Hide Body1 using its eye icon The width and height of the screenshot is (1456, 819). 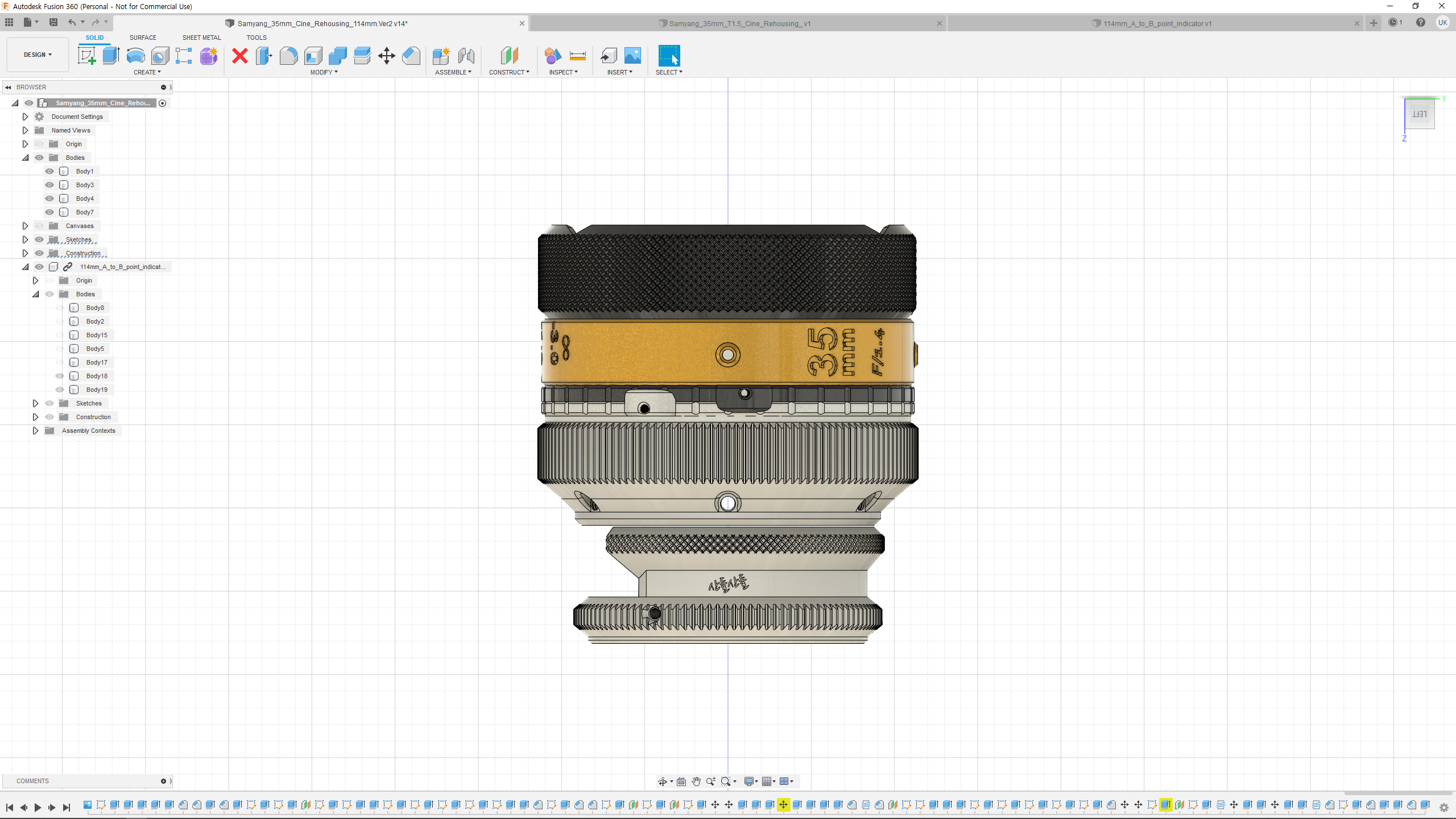(x=49, y=171)
